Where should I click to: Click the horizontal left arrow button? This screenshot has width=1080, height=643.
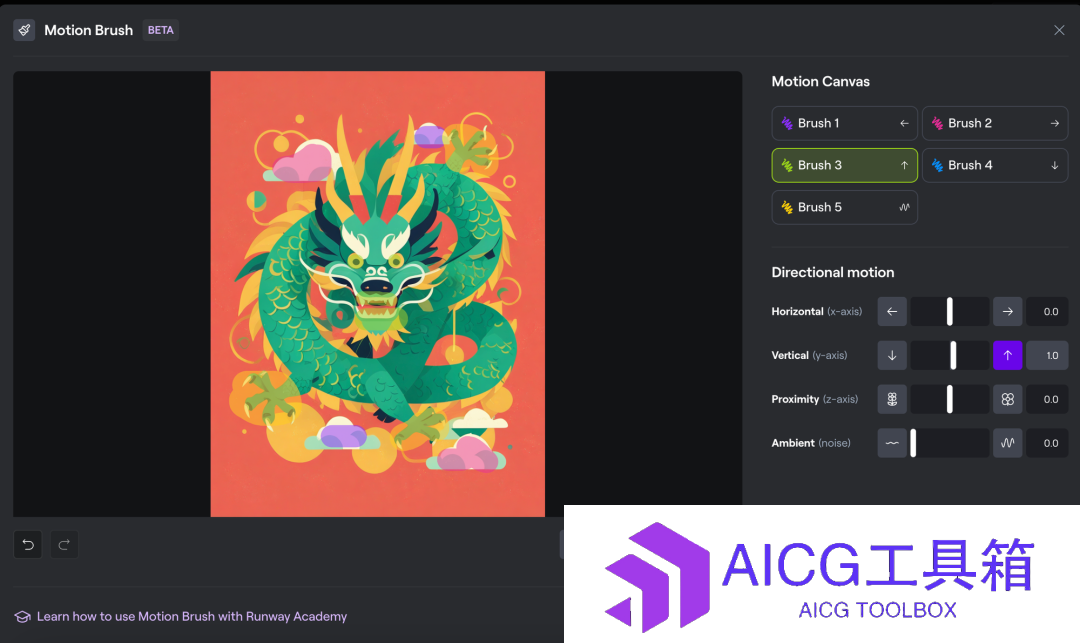tap(892, 311)
